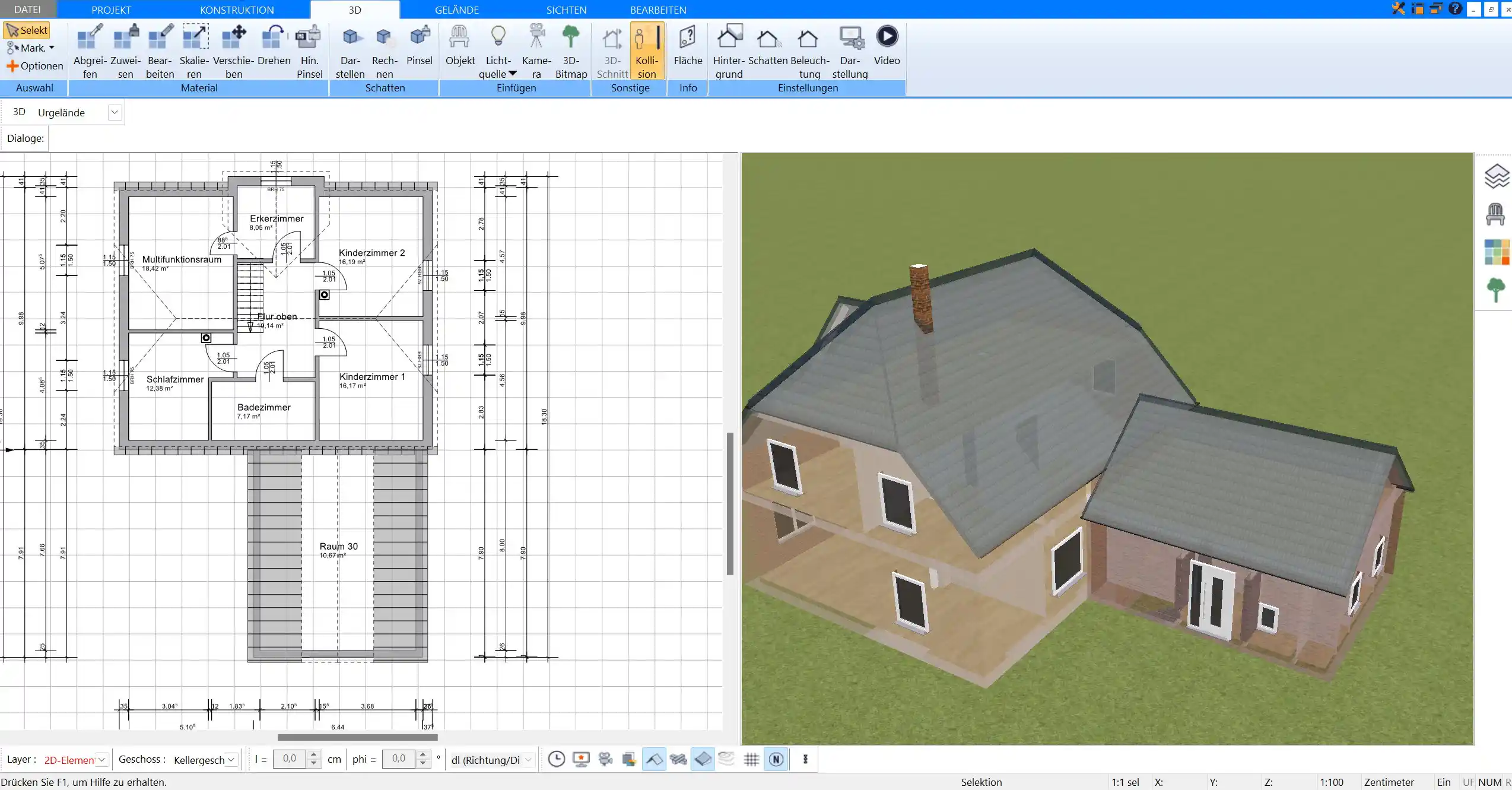The height and width of the screenshot is (790, 1512).
Task: Click the help question mark icon
Action: [x=1454, y=8]
